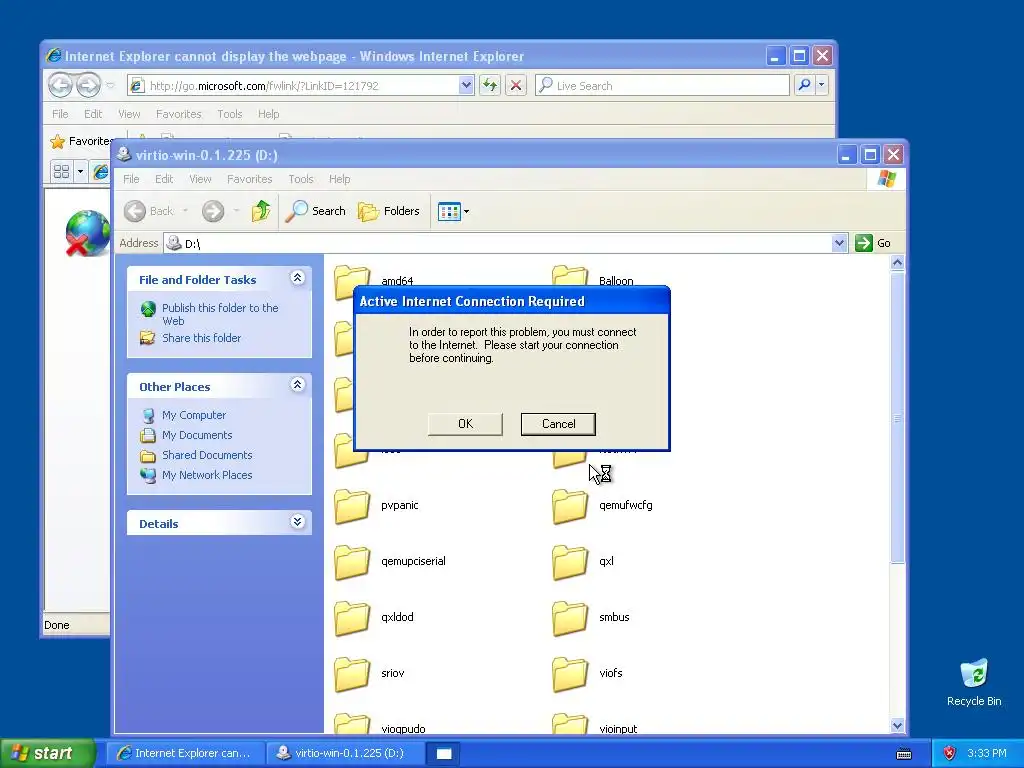Switch to virtio-win taskbar button
1024x768 pixels.
pos(345,753)
